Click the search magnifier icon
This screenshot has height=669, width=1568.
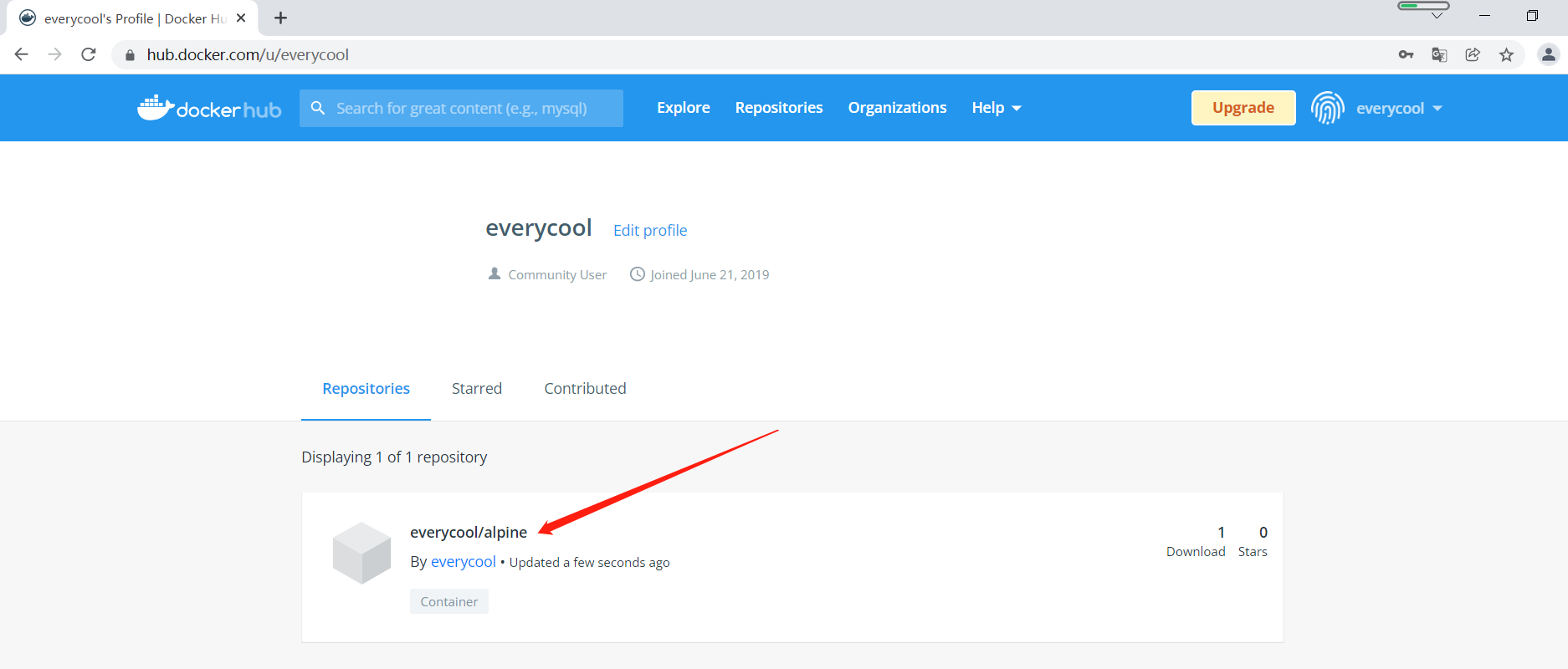[x=318, y=108]
